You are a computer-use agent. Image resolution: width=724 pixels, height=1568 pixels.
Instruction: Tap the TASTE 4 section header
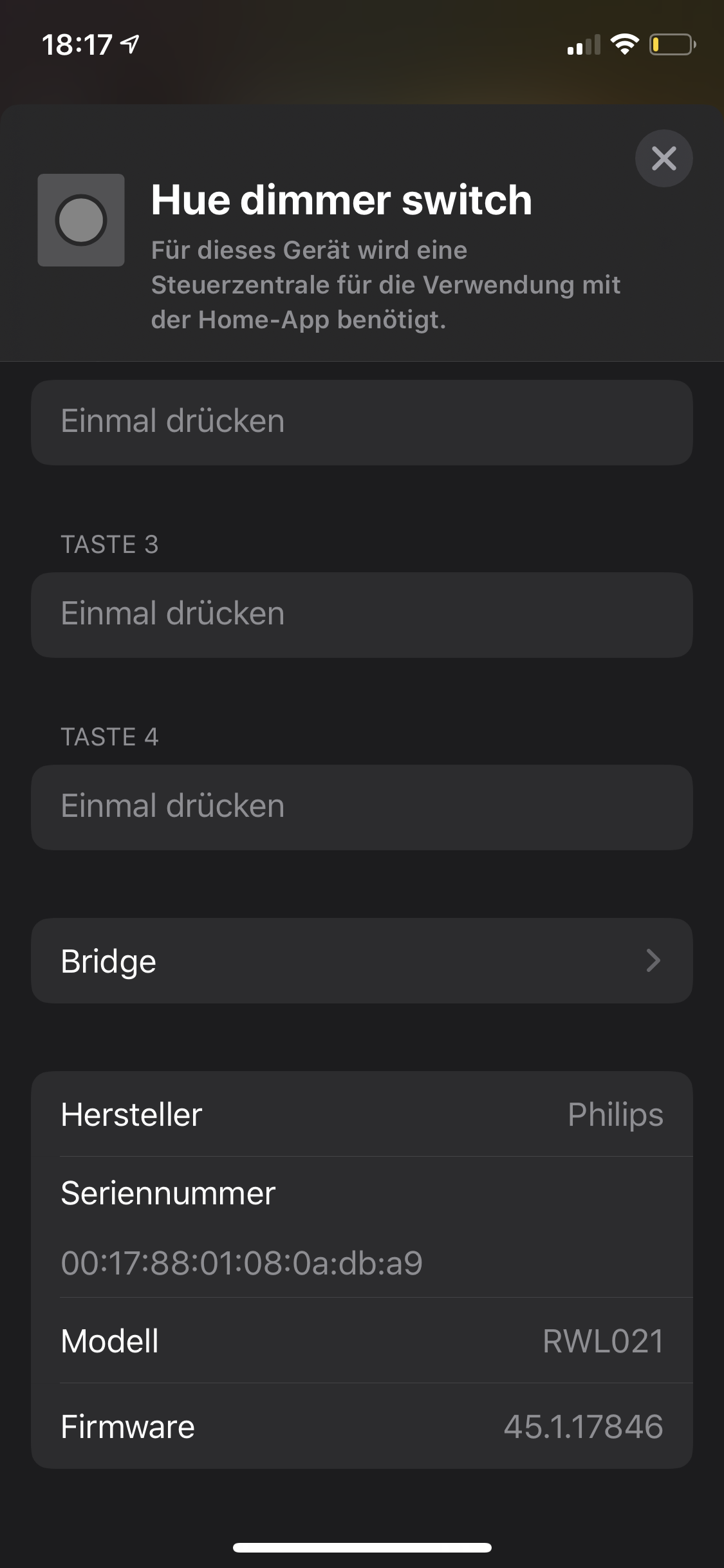[x=109, y=737]
